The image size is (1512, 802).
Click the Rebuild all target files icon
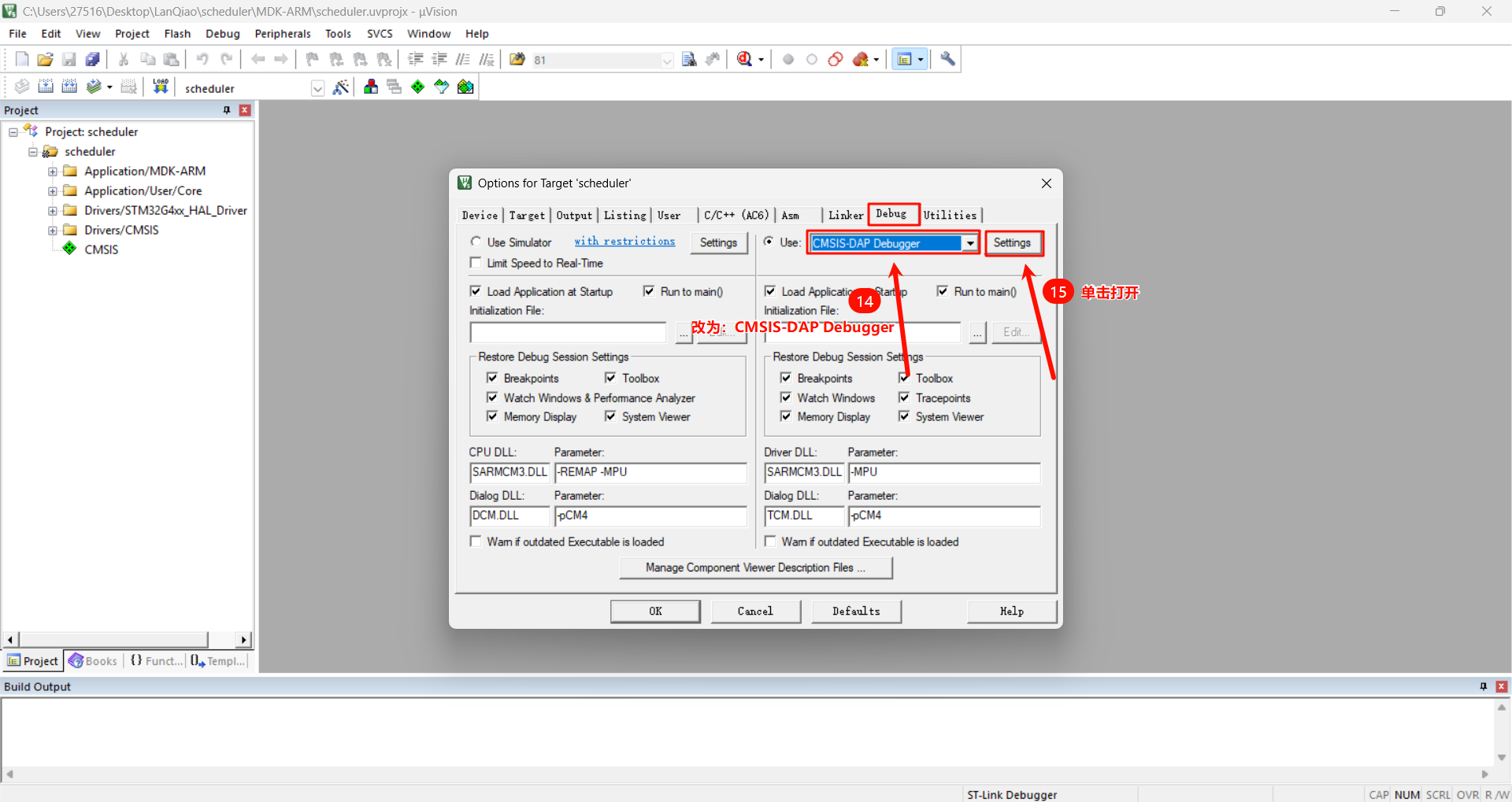point(69,87)
